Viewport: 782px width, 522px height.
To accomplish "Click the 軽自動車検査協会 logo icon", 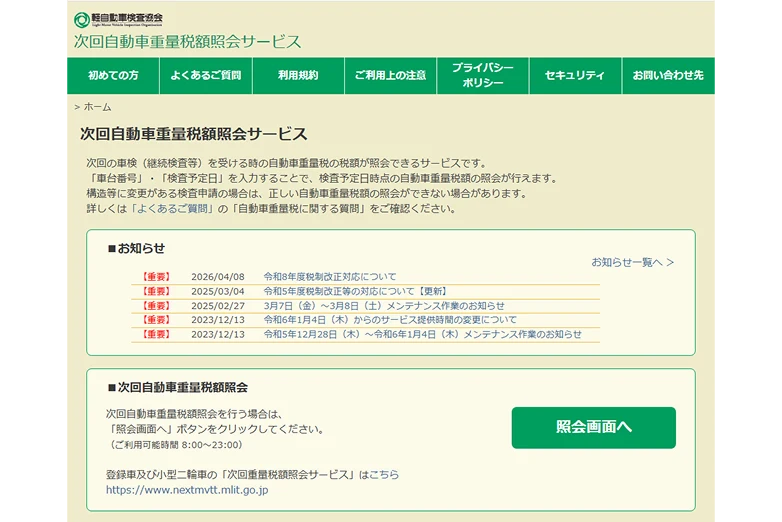I will click(x=81, y=20).
